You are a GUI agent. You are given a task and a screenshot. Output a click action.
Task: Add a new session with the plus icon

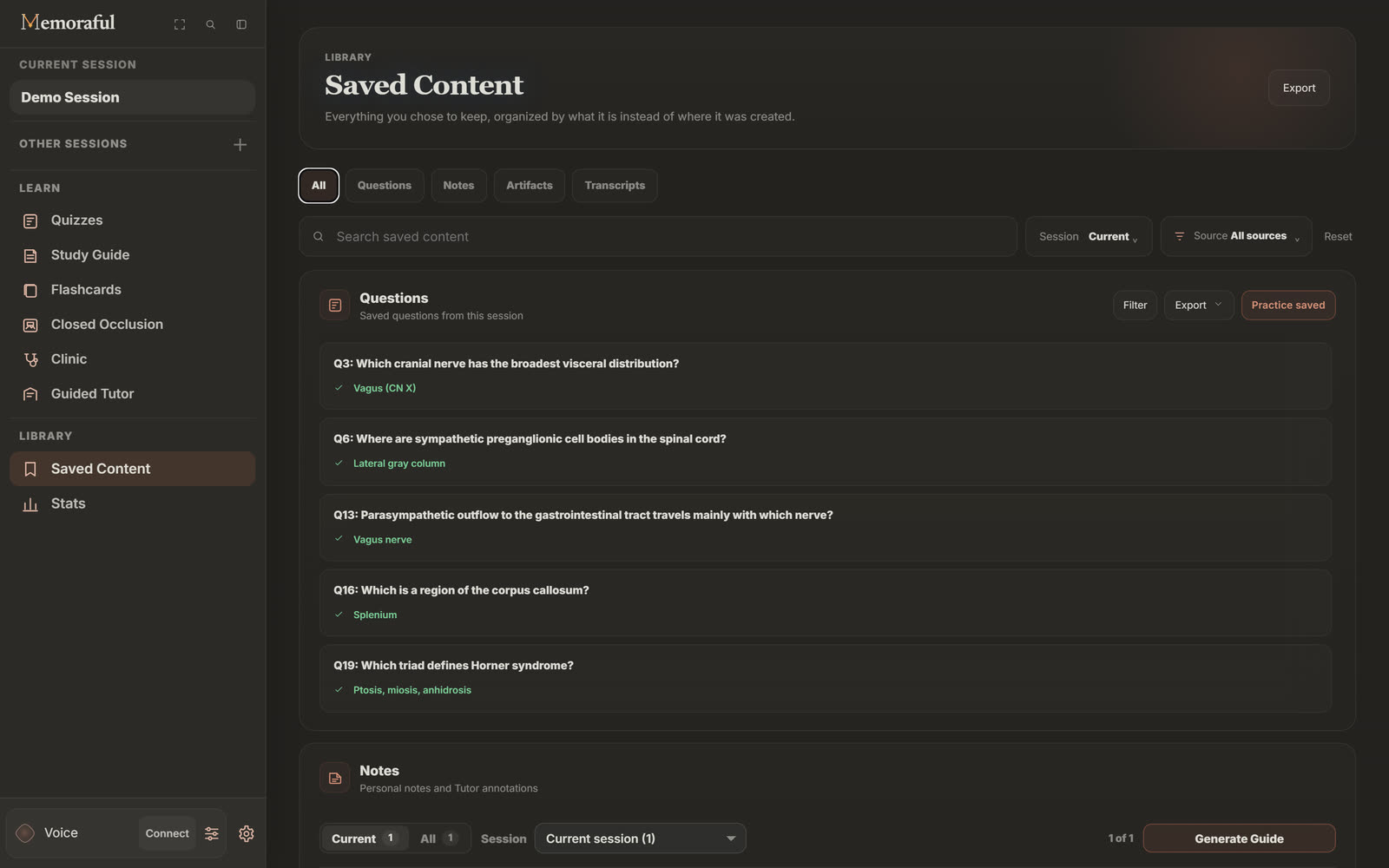(240, 144)
